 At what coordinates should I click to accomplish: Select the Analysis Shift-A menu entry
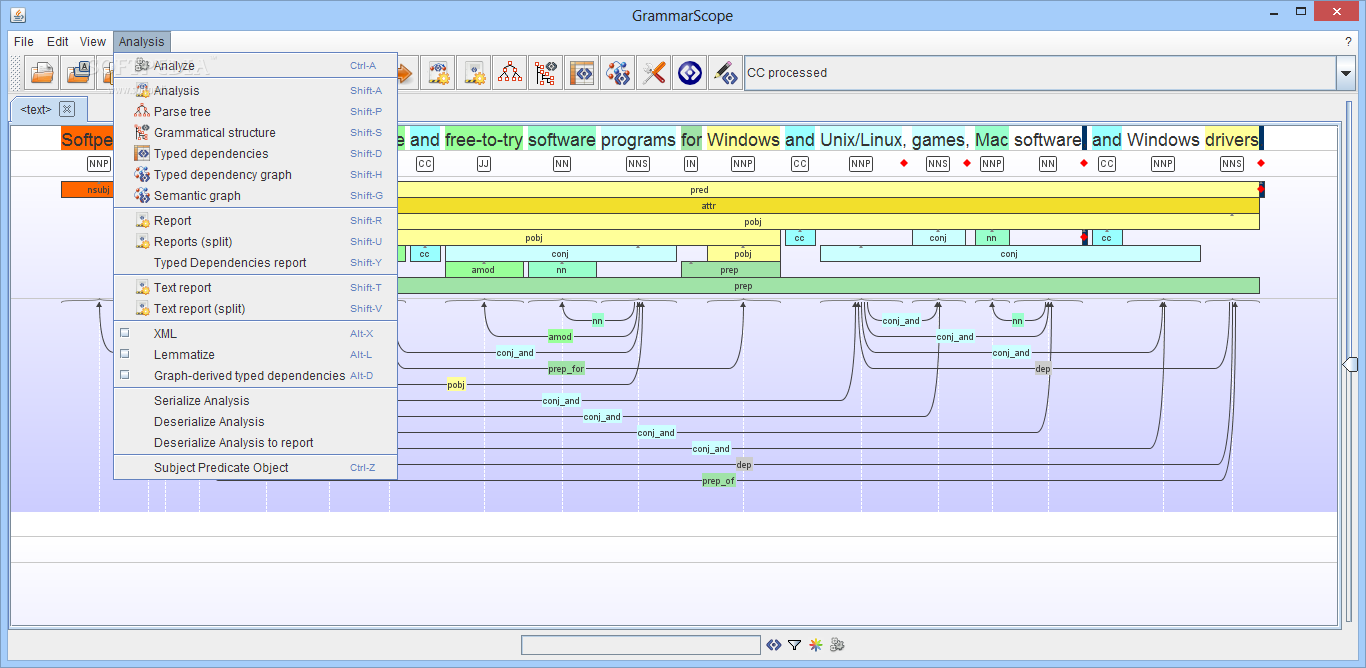tap(255, 91)
